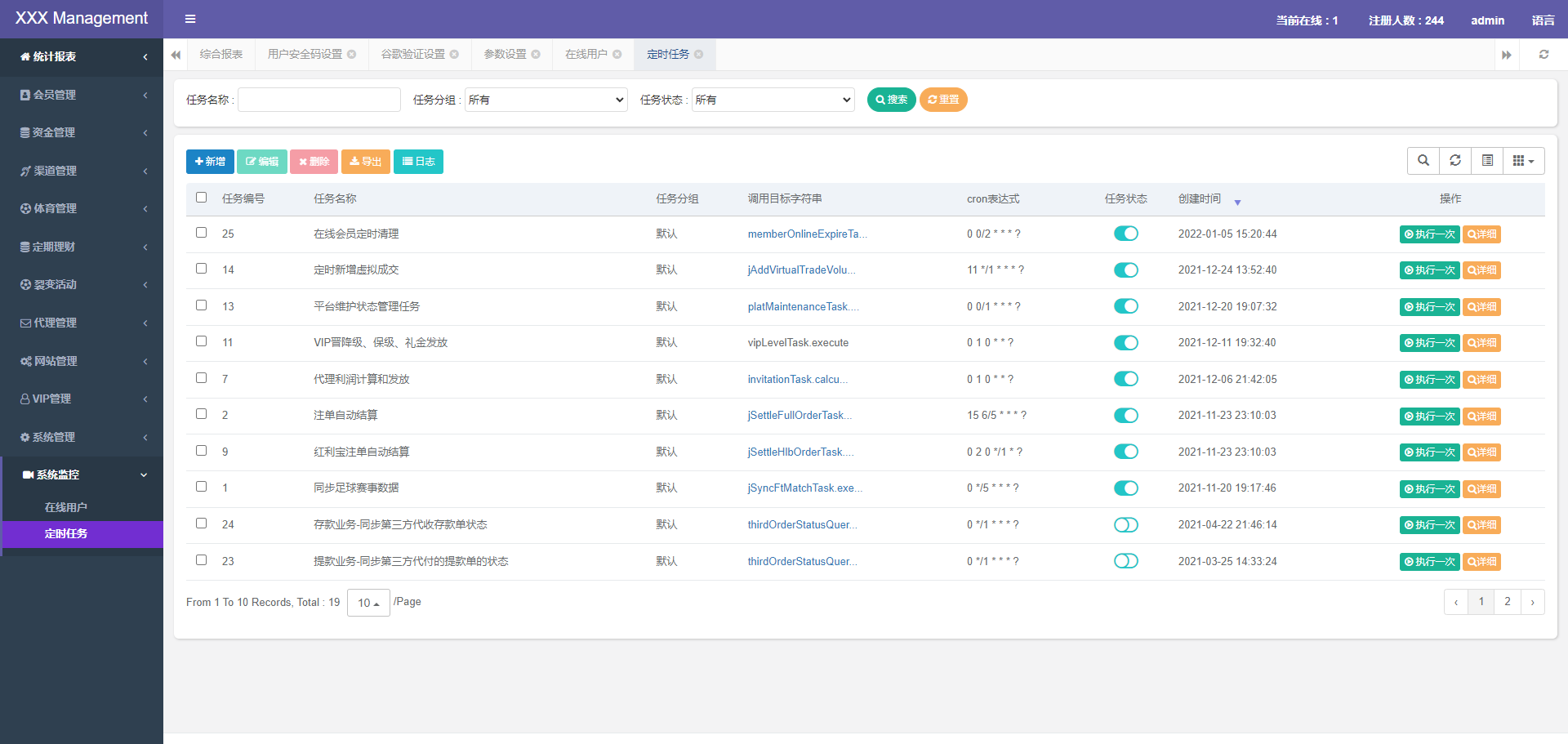This screenshot has height=744, width=1568.
Task: Click the page reload icon beside tabs
Action: click(x=1543, y=55)
